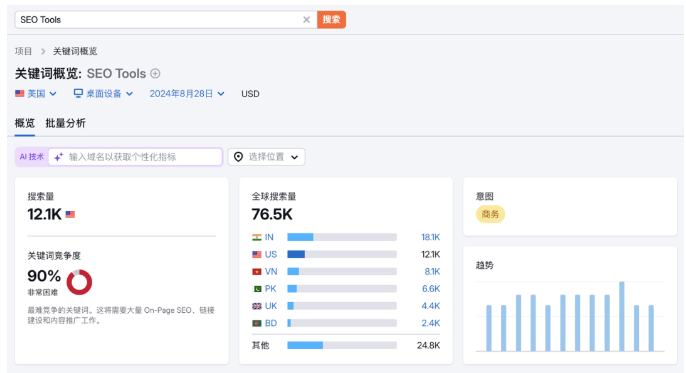Open the US country link
686x373 pixels.
point(271,254)
